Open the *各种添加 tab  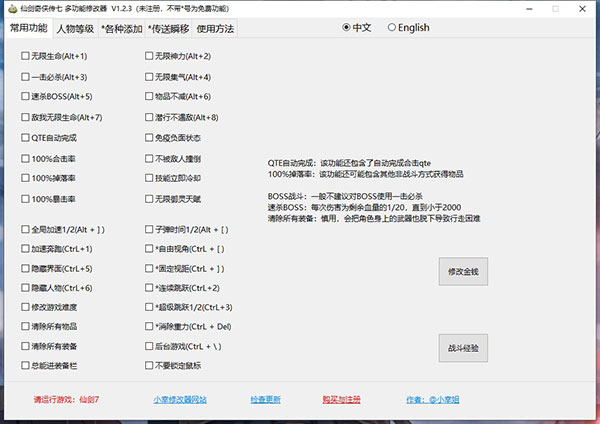[122, 29]
